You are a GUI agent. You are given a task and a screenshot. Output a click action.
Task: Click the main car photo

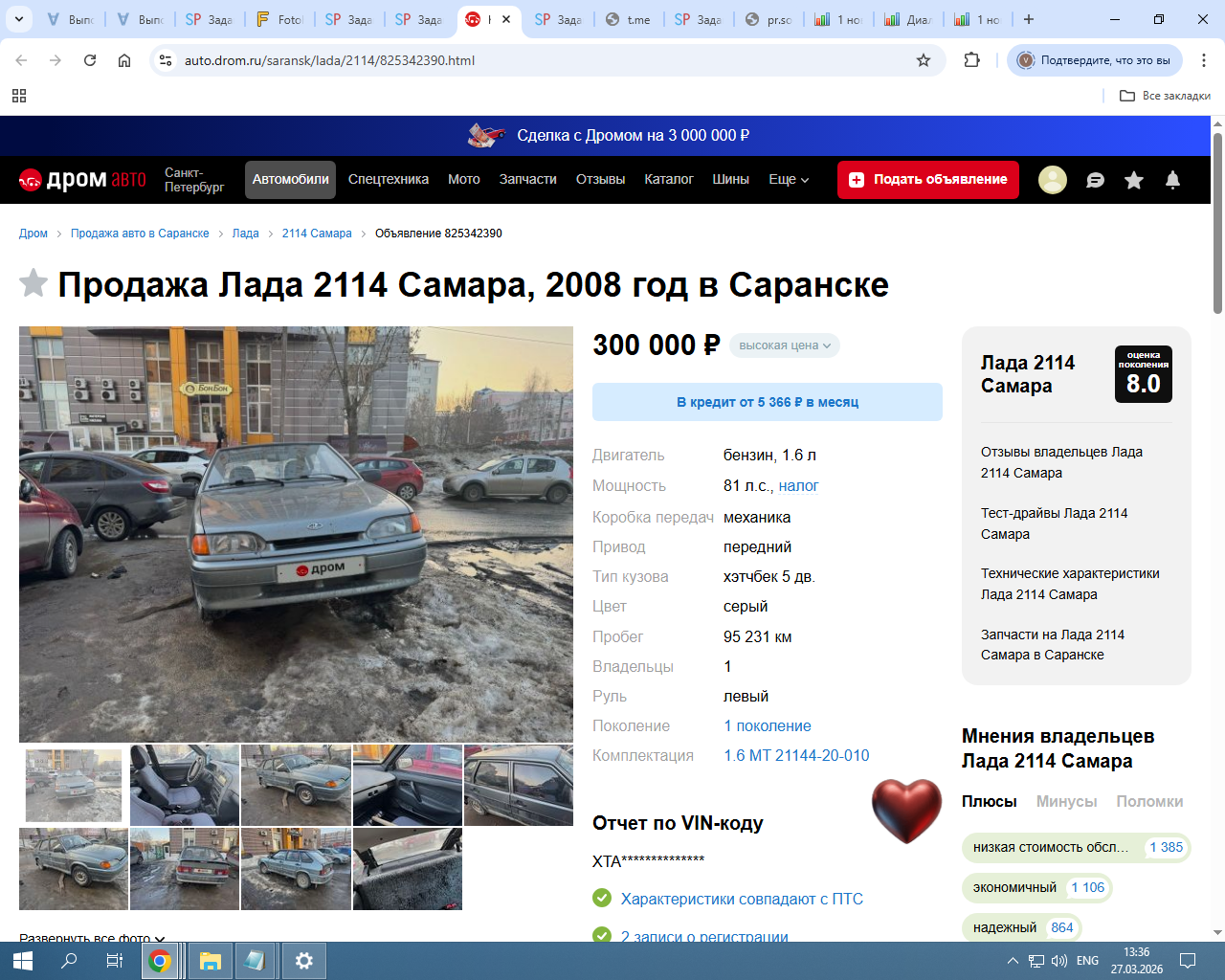(296, 534)
